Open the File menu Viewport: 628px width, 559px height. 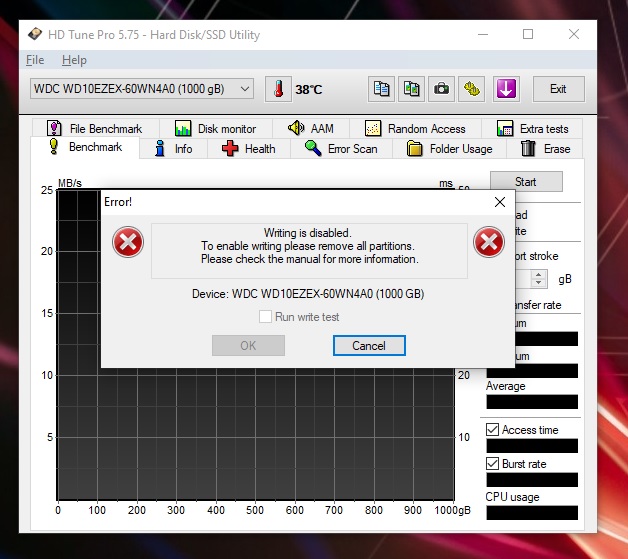pyautogui.click(x=35, y=60)
